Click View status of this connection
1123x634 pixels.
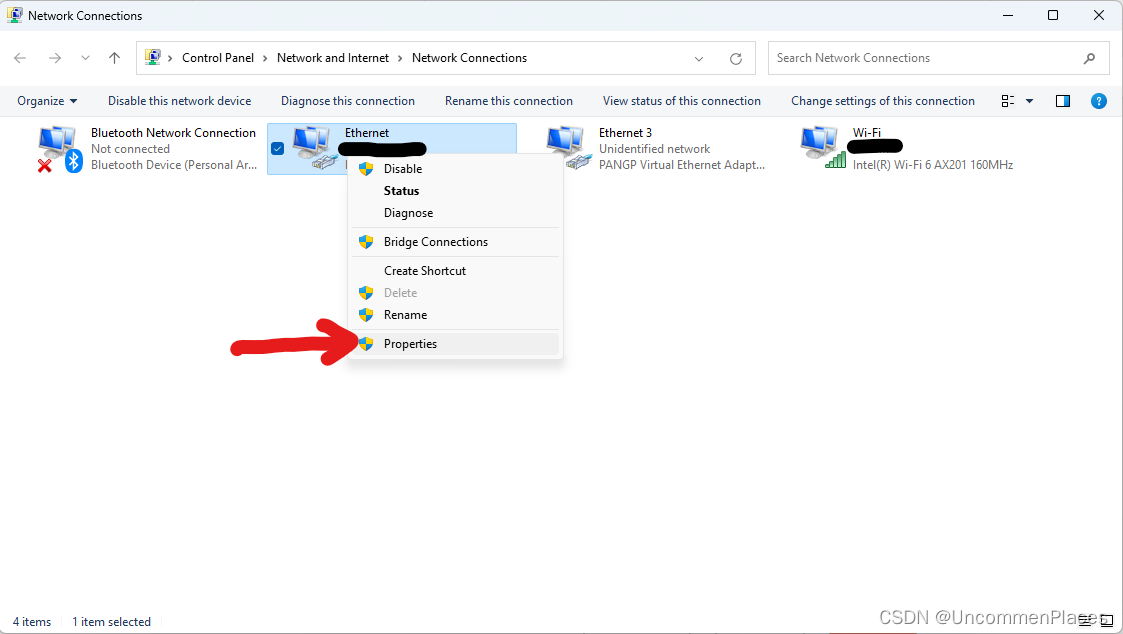click(x=682, y=101)
